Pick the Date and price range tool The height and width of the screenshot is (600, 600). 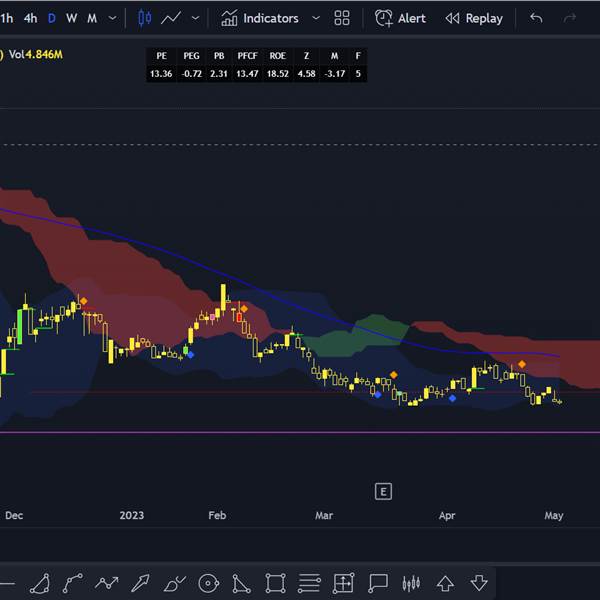click(343, 583)
